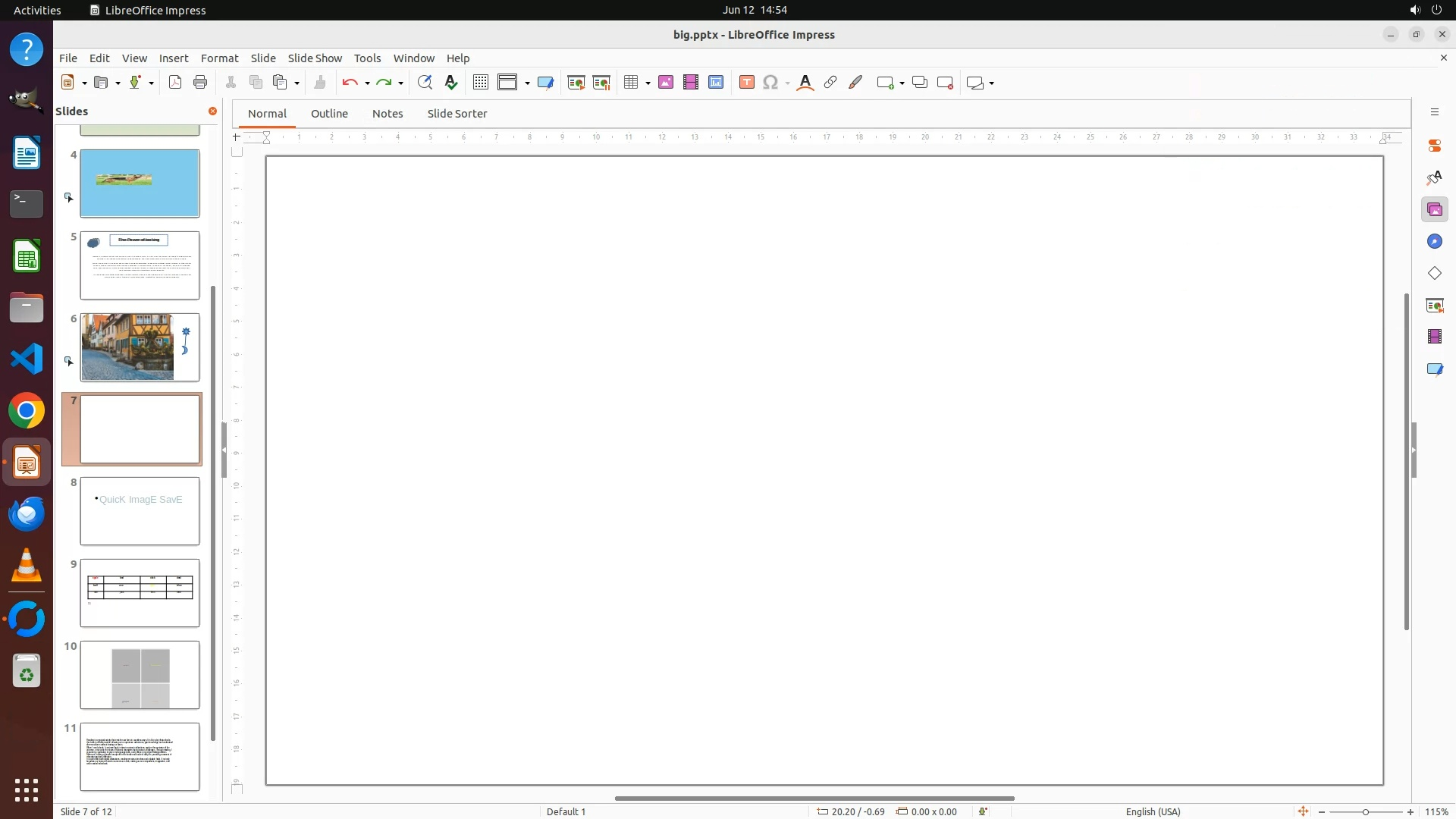1456x819 pixels.
Task: Switch to the Slide Sorter tab
Action: [x=457, y=114]
